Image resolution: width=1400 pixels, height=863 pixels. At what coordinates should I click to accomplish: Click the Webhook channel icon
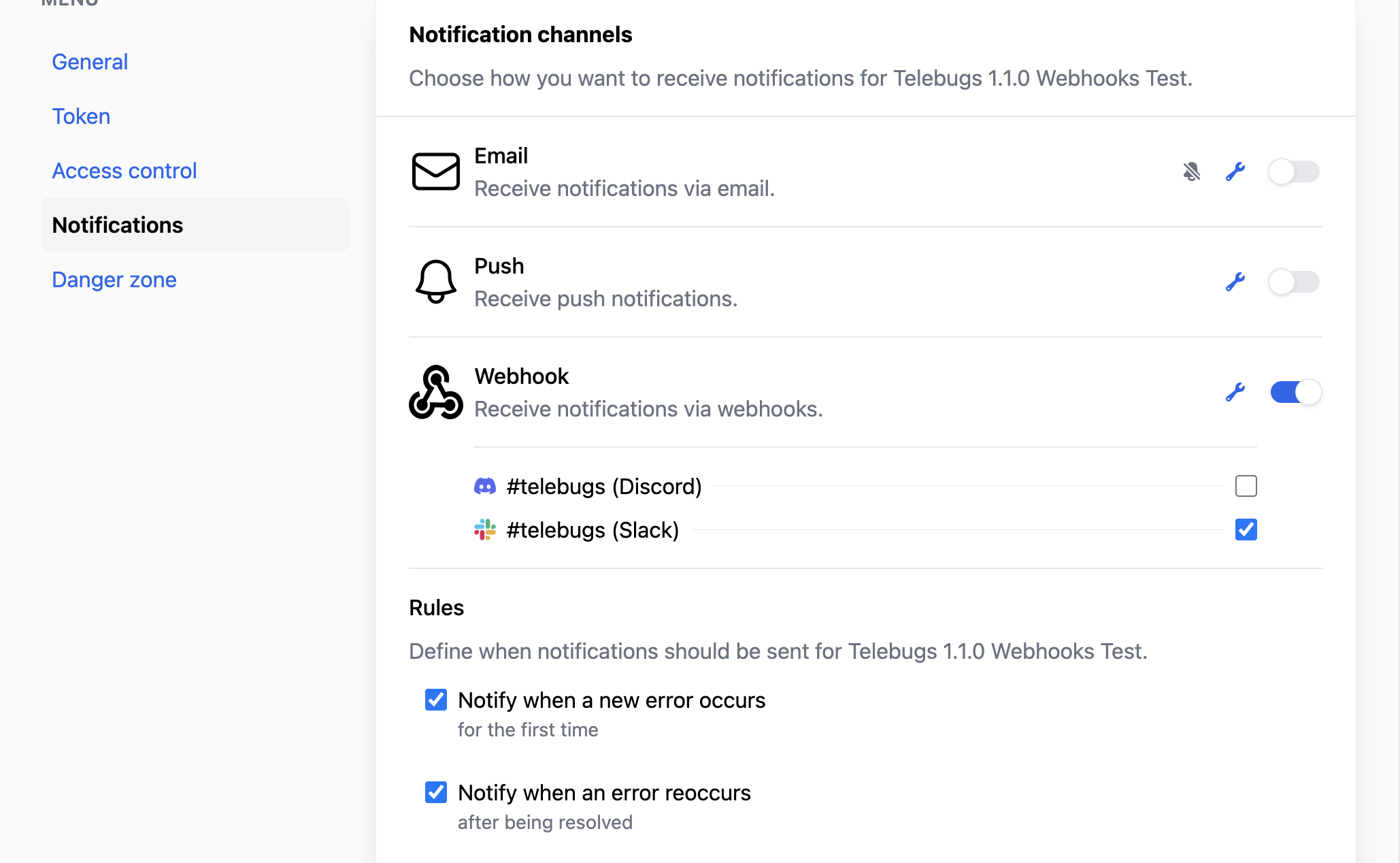click(435, 391)
